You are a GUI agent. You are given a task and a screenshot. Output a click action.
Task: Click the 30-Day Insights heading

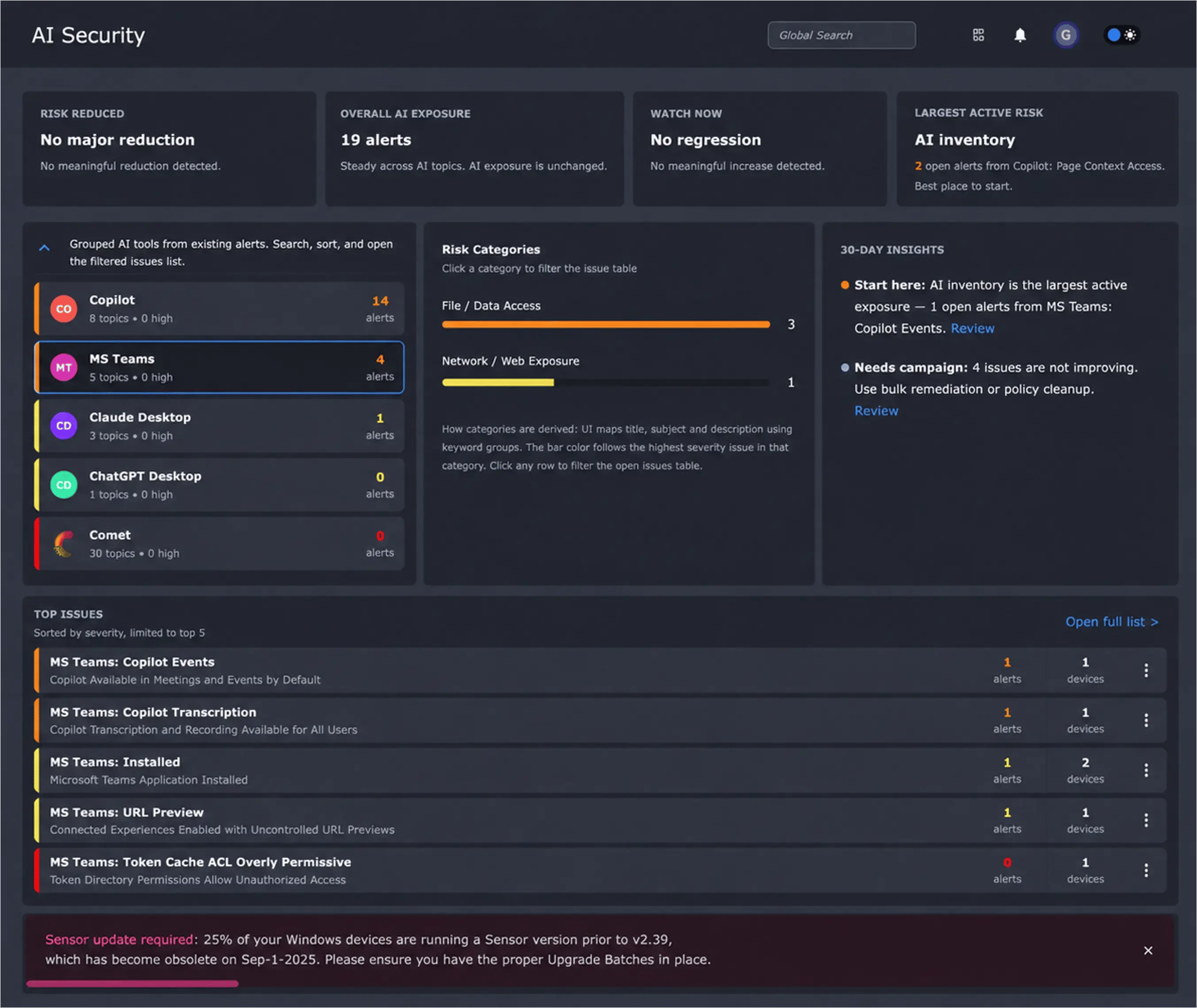point(892,250)
